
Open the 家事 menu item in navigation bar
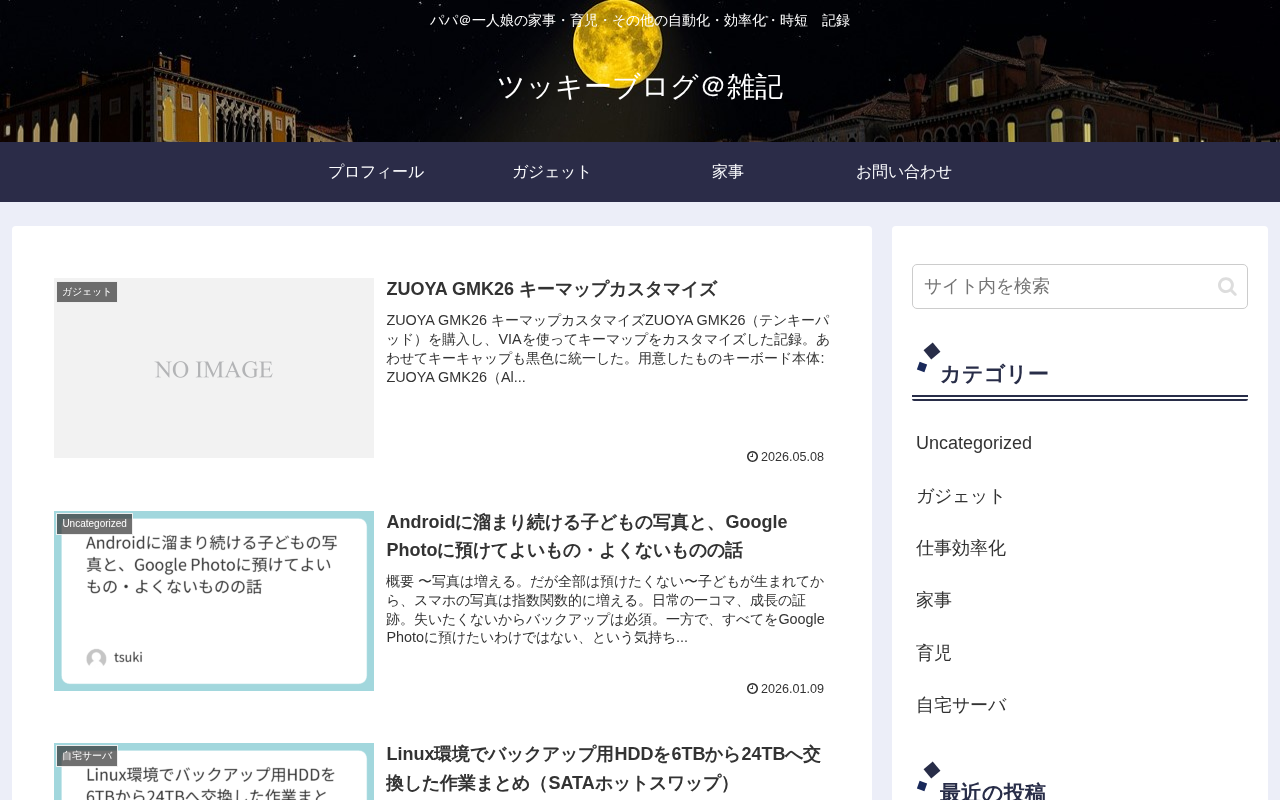point(728,172)
